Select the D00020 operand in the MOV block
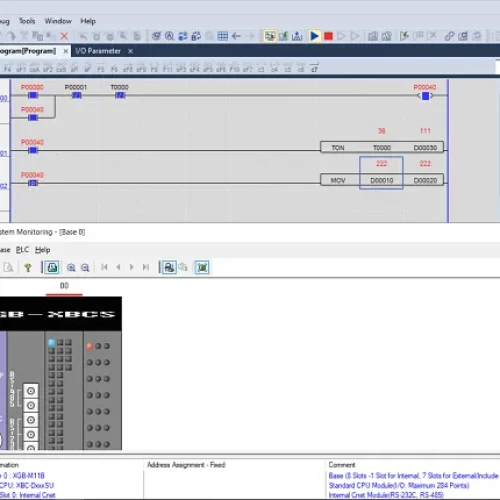This screenshot has height=500, width=500. 425,180
